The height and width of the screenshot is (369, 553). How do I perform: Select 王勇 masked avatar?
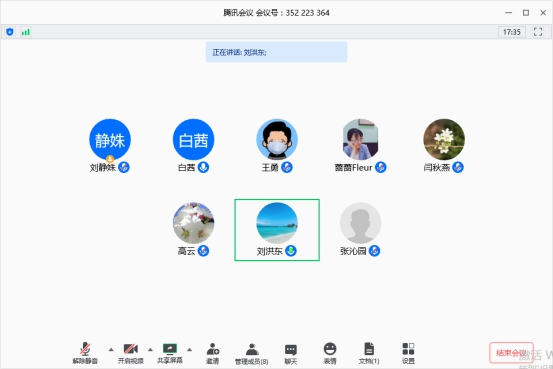(277, 139)
